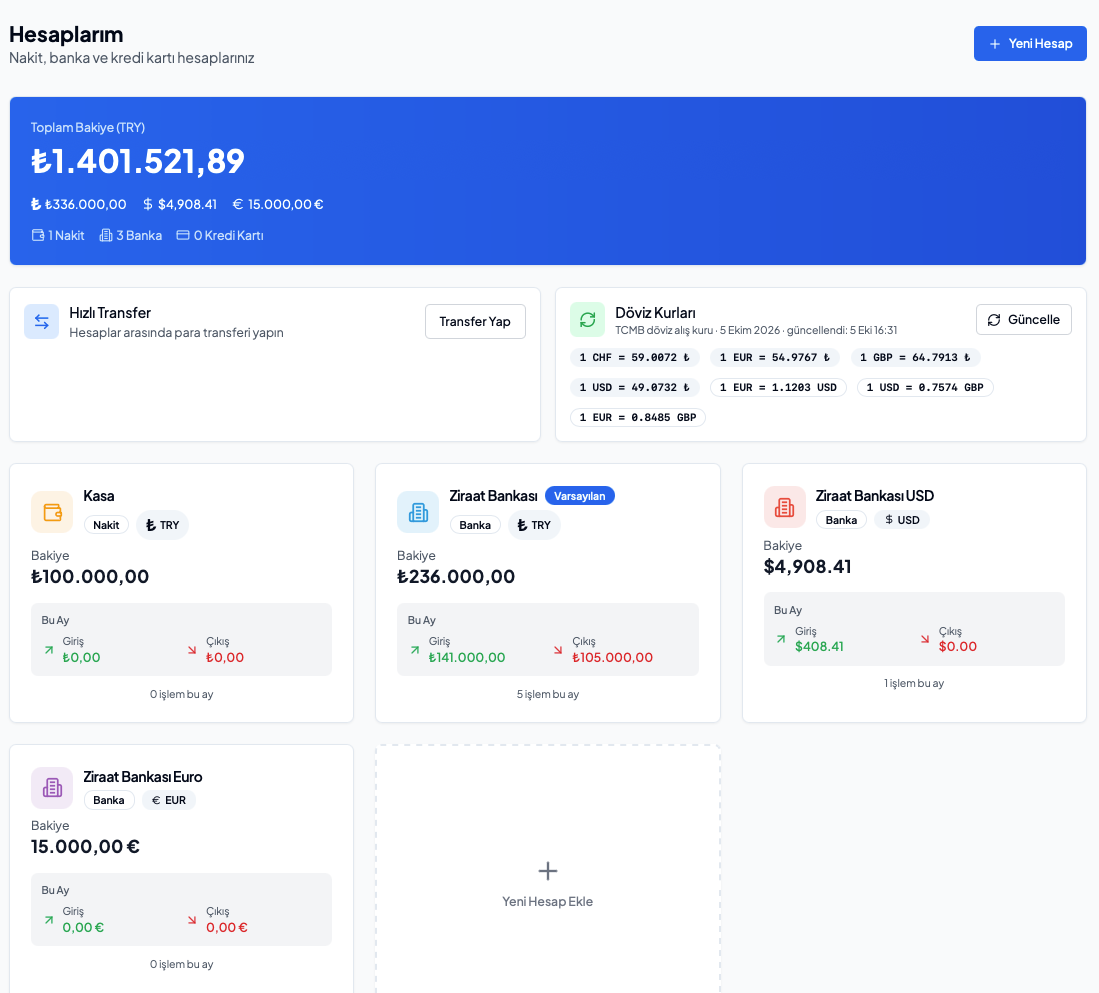The width and height of the screenshot is (1099, 993).
Task: Click the USD currency tag
Action: point(902,520)
